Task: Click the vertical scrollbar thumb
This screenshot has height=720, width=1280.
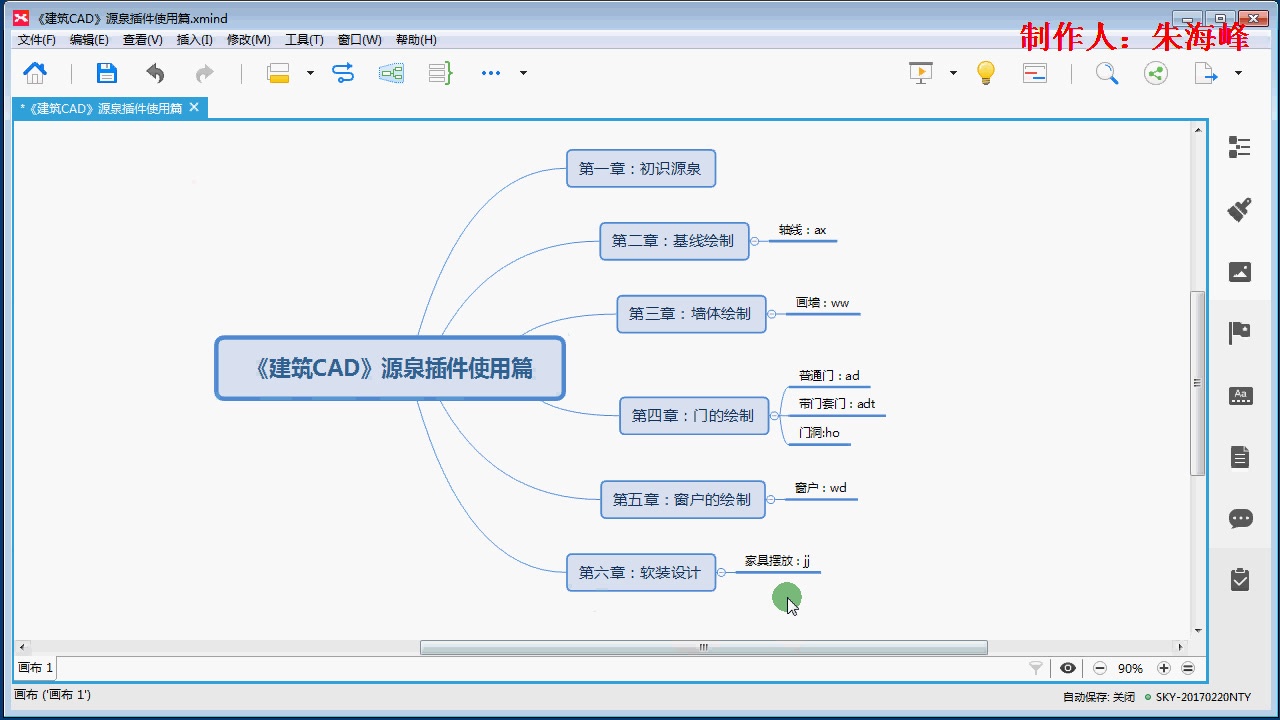Action: click(1198, 383)
